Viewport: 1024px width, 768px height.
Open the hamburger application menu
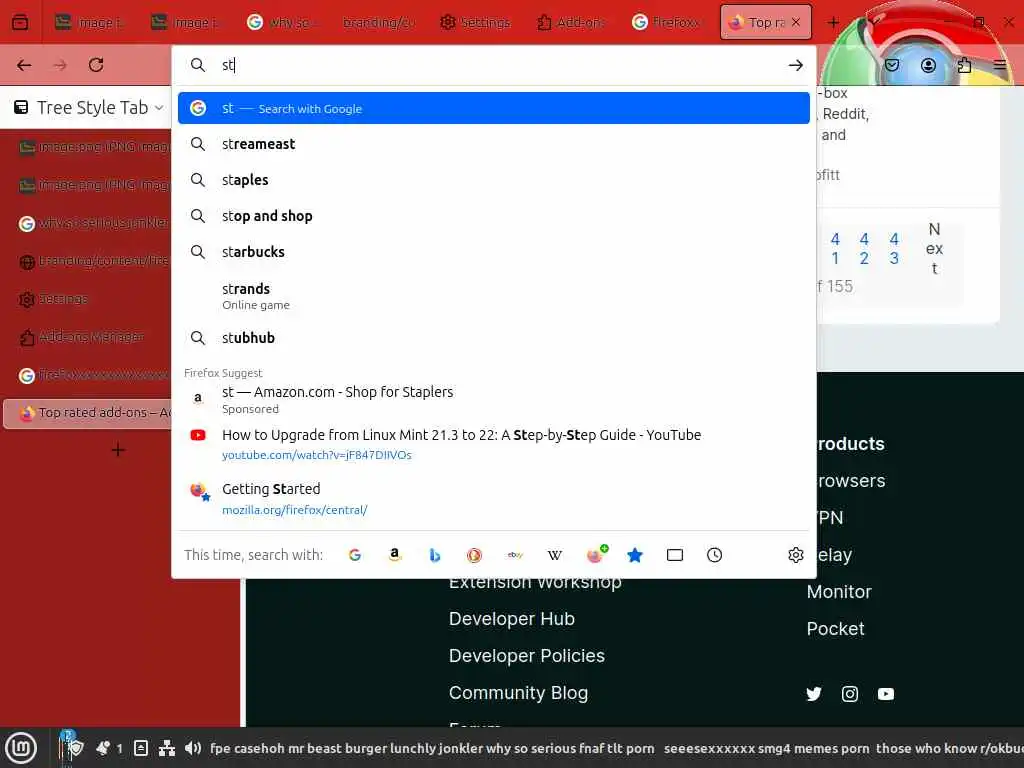click(x=1000, y=65)
